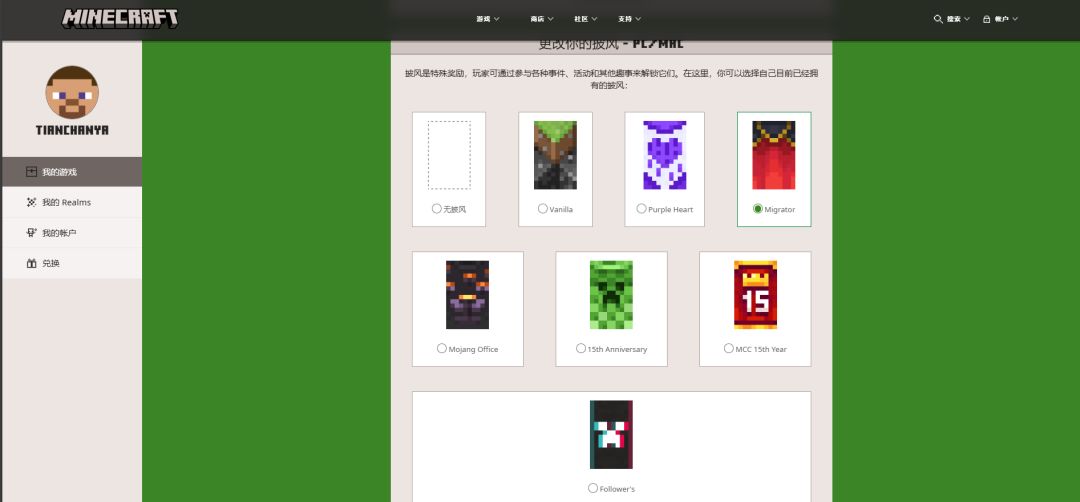The width and height of the screenshot is (1080, 502).
Task: Expand the 搜索 dropdown chevron
Action: tap(966, 19)
